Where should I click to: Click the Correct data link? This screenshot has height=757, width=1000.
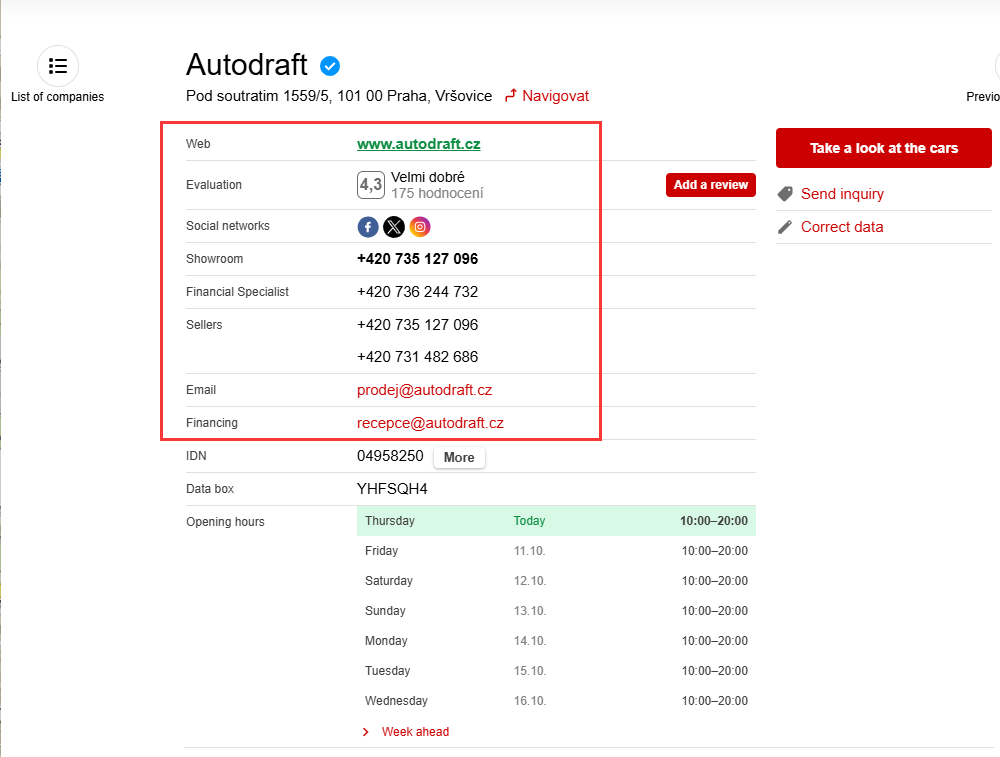point(842,227)
